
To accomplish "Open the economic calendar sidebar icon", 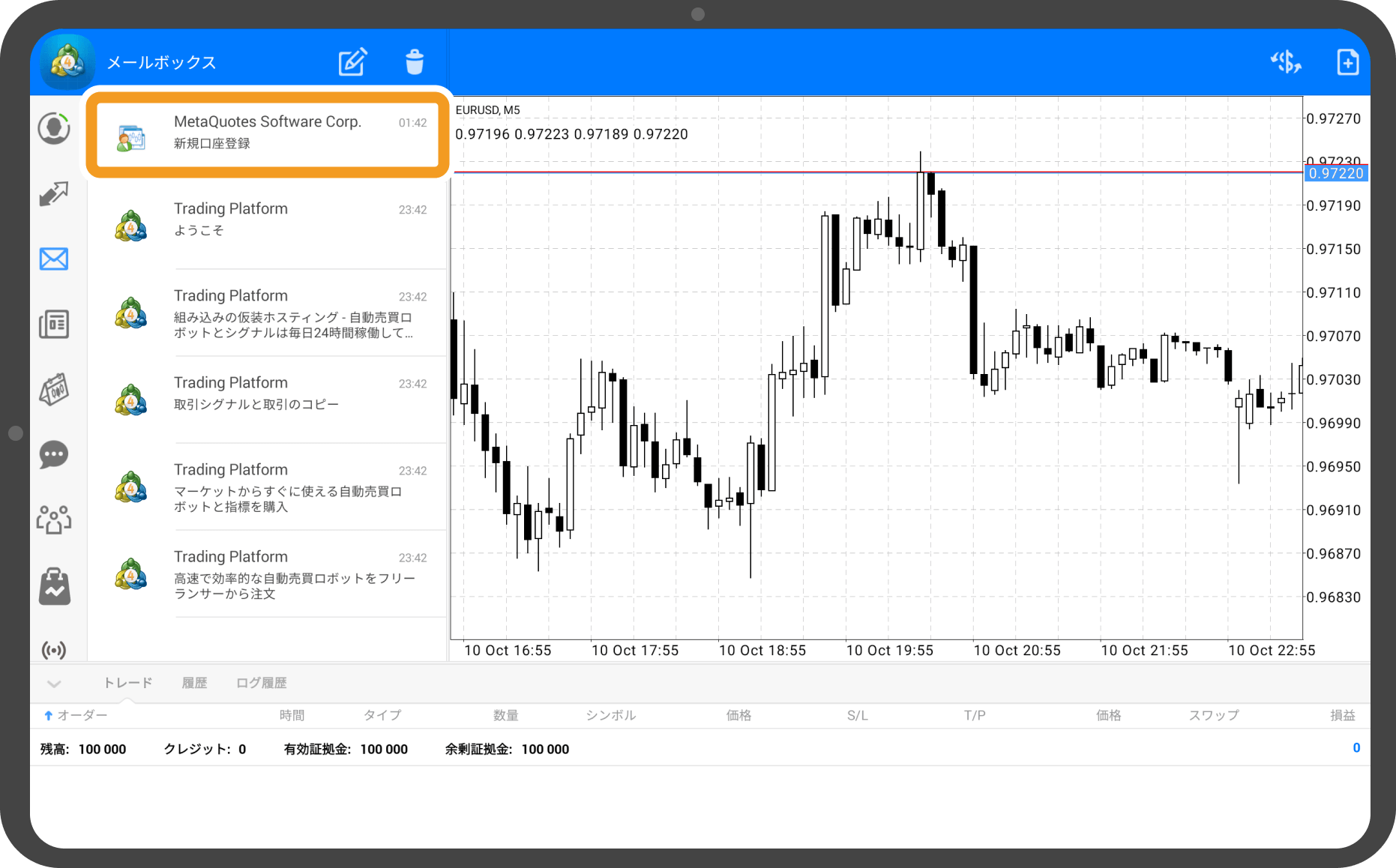I will [54, 390].
